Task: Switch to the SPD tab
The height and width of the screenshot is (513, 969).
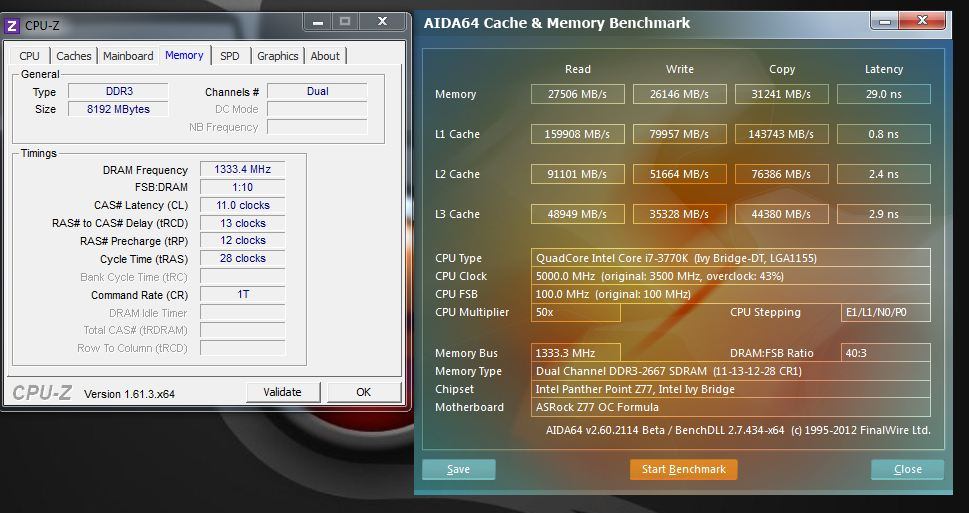Action: [x=230, y=56]
